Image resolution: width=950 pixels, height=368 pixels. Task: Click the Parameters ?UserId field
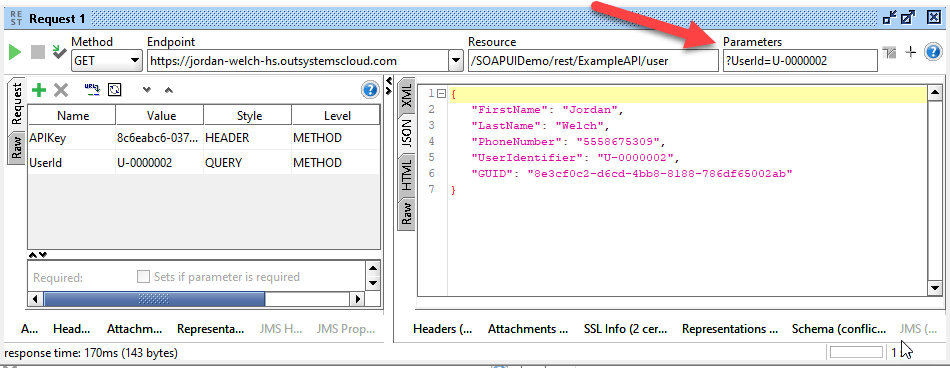800,61
